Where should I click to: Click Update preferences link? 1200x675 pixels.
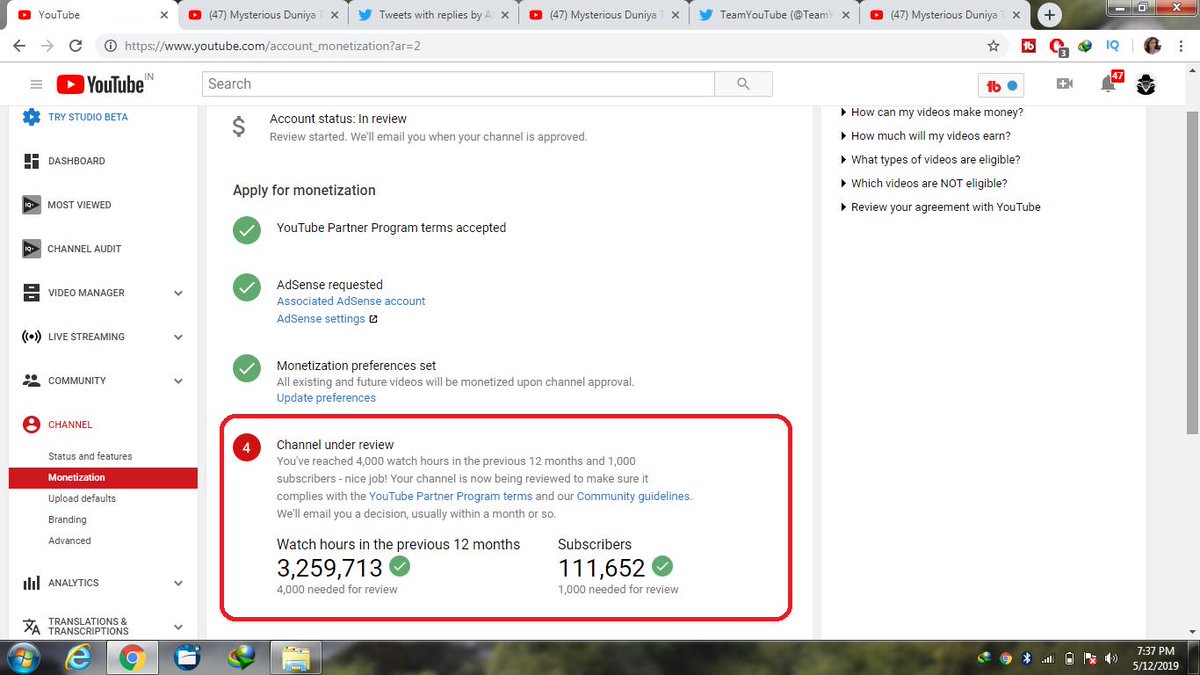tap(326, 398)
